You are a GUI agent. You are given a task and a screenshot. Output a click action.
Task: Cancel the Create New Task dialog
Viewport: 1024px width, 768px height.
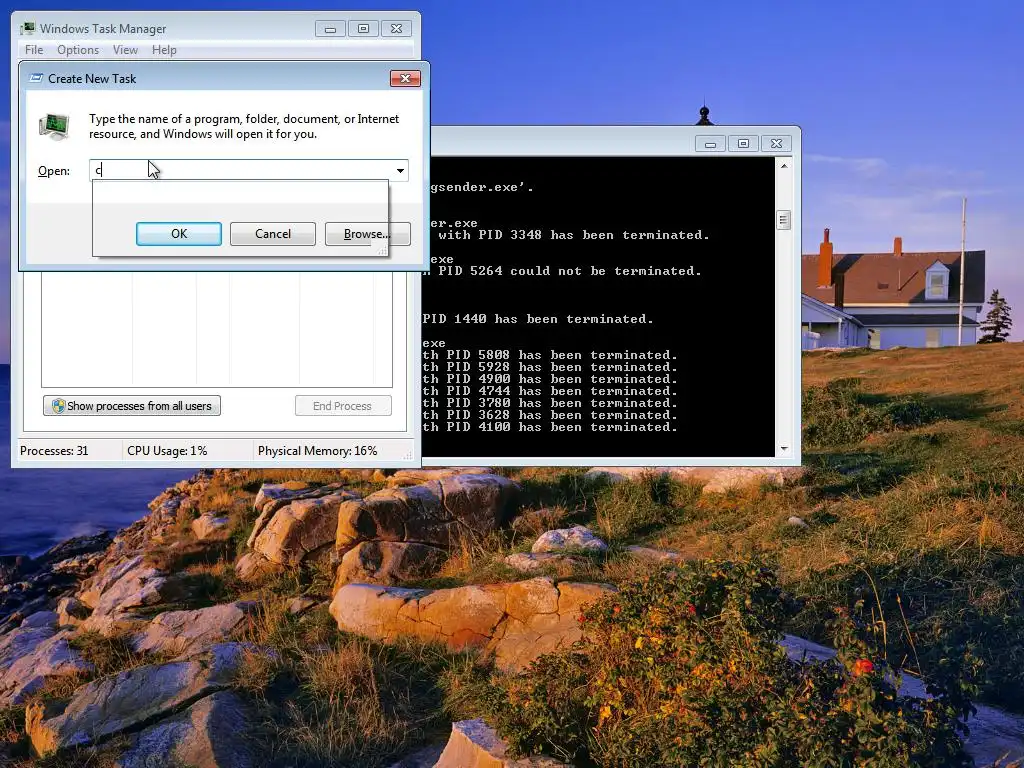pos(273,234)
